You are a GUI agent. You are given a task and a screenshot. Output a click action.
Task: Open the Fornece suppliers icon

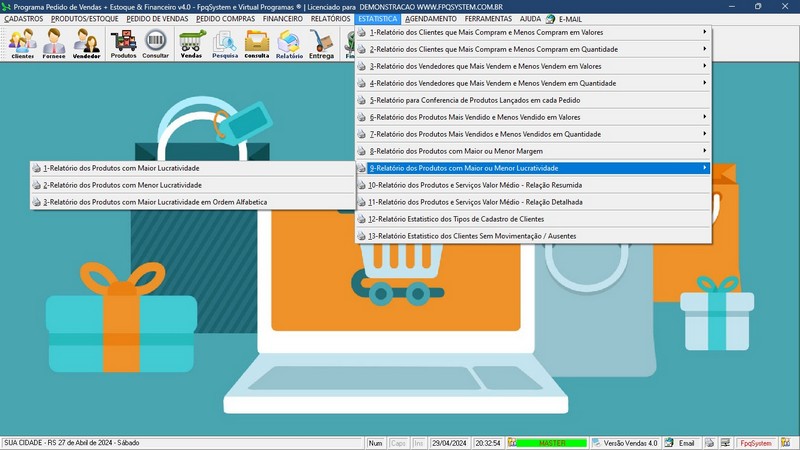coord(54,43)
